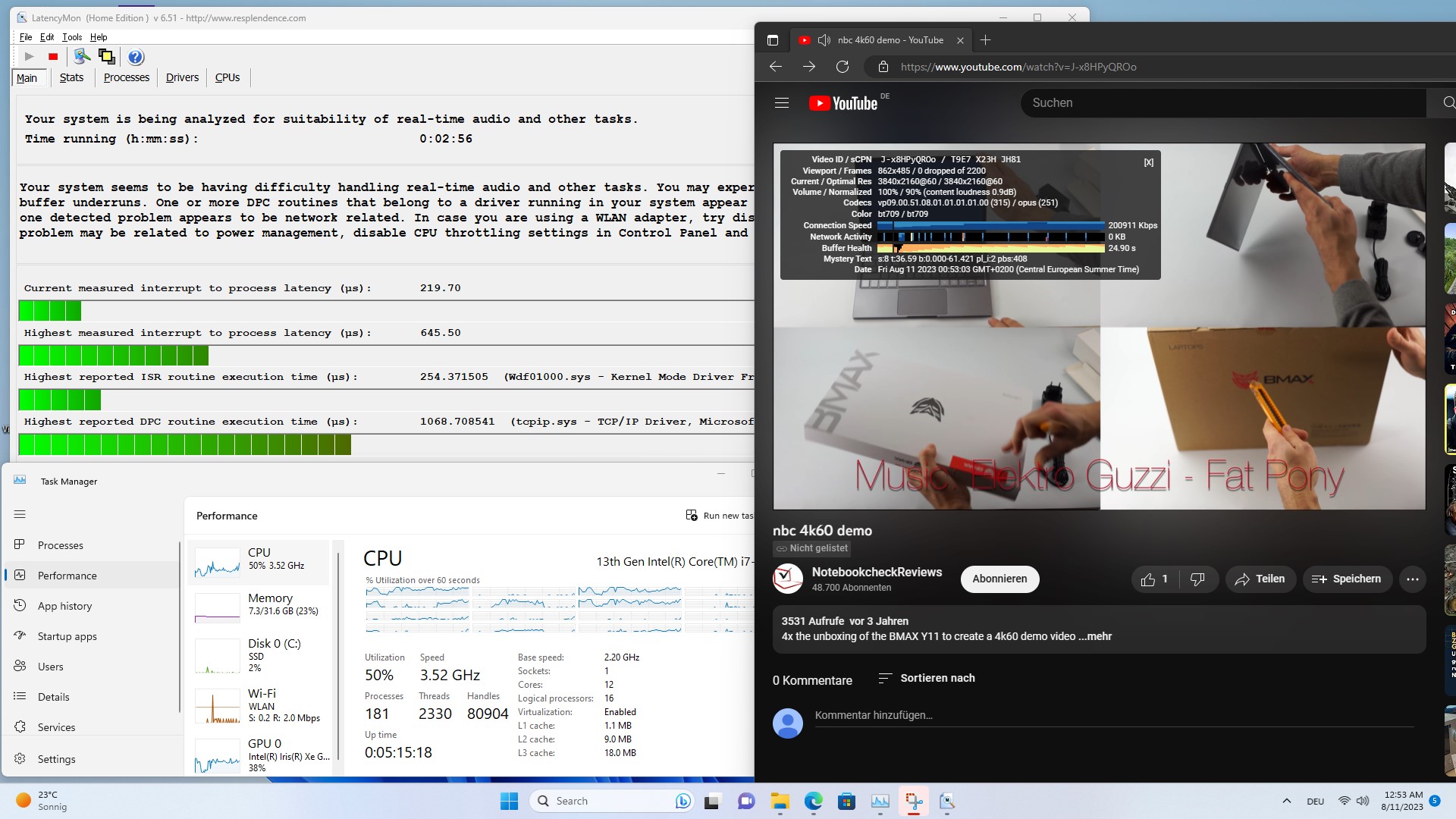Open Users page in Task Manager
Viewport: 1456px width, 819px height.
pyautogui.click(x=93, y=667)
